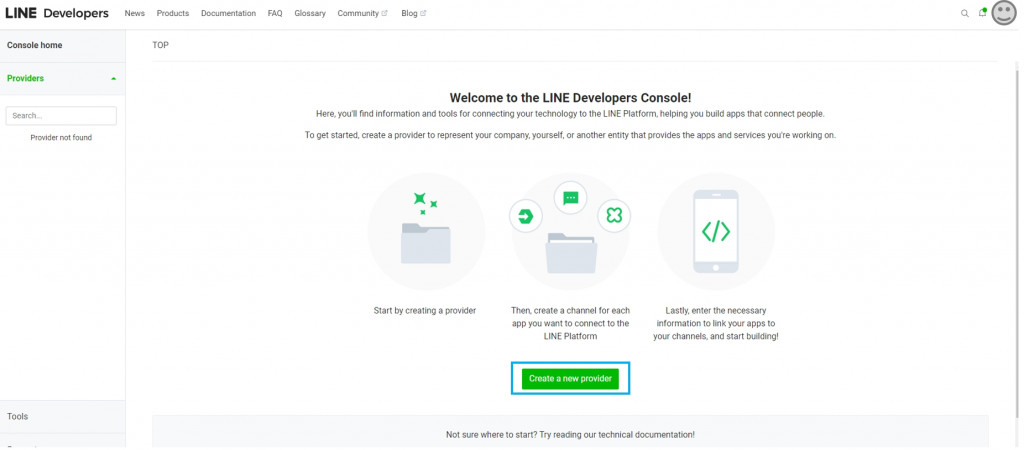1024x450 pixels.
Task: Click 'Provider not found' text
Action: click(x=61, y=138)
